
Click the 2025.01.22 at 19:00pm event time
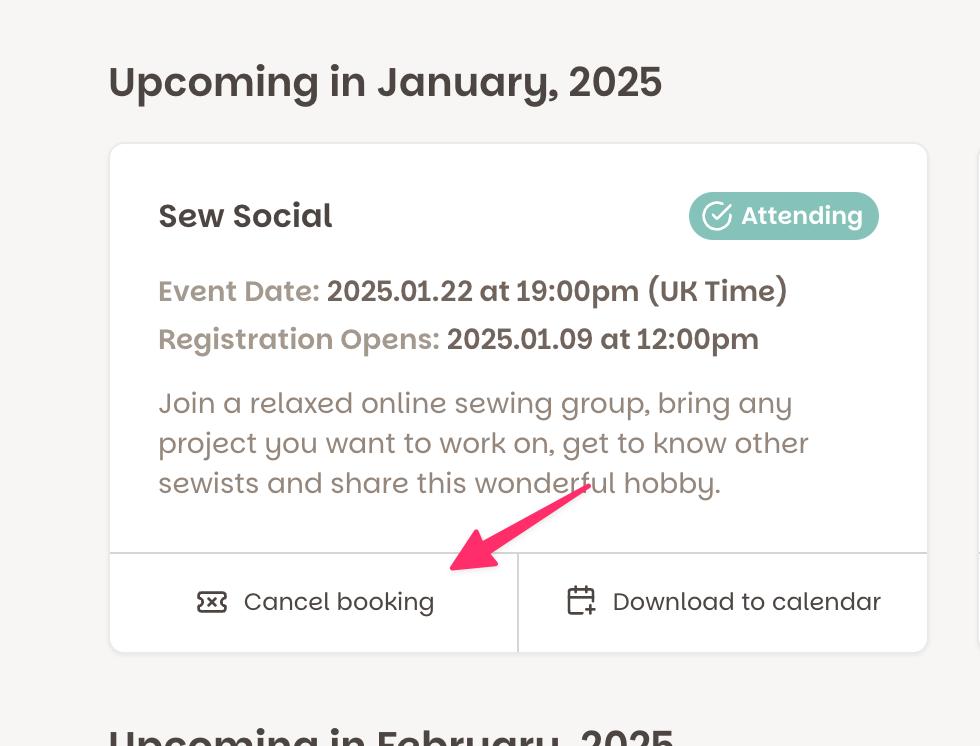point(483,291)
